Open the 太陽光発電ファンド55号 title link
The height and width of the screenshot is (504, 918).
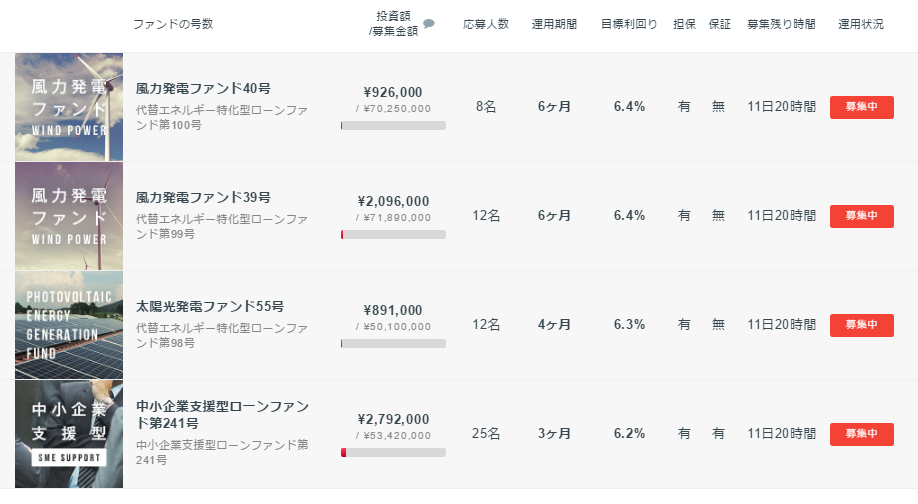pos(210,306)
